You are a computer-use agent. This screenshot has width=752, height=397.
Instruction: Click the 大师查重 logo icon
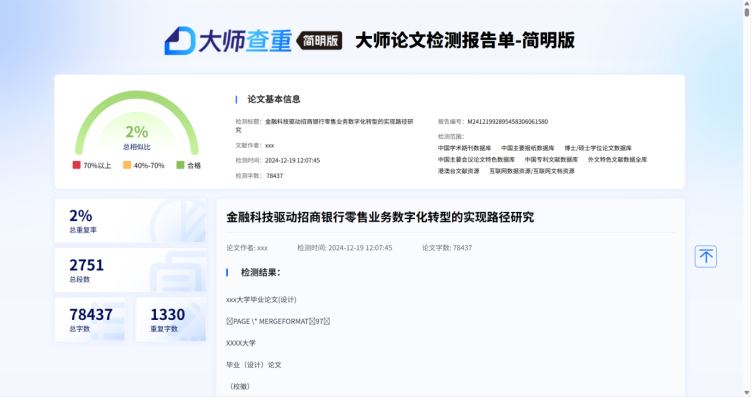click(179, 41)
